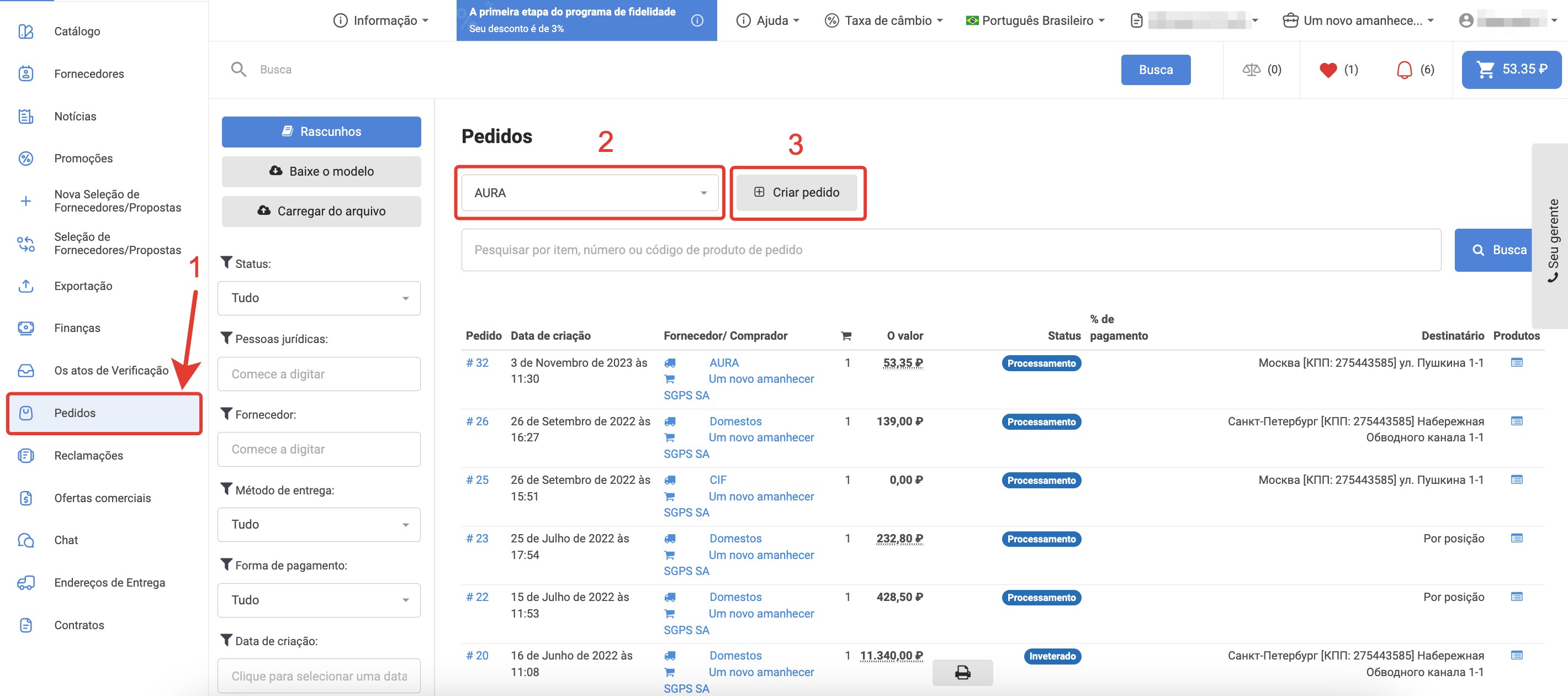Screen dimensions: 1568x696
Task: Open Reclamações in the sidebar
Action: point(88,456)
